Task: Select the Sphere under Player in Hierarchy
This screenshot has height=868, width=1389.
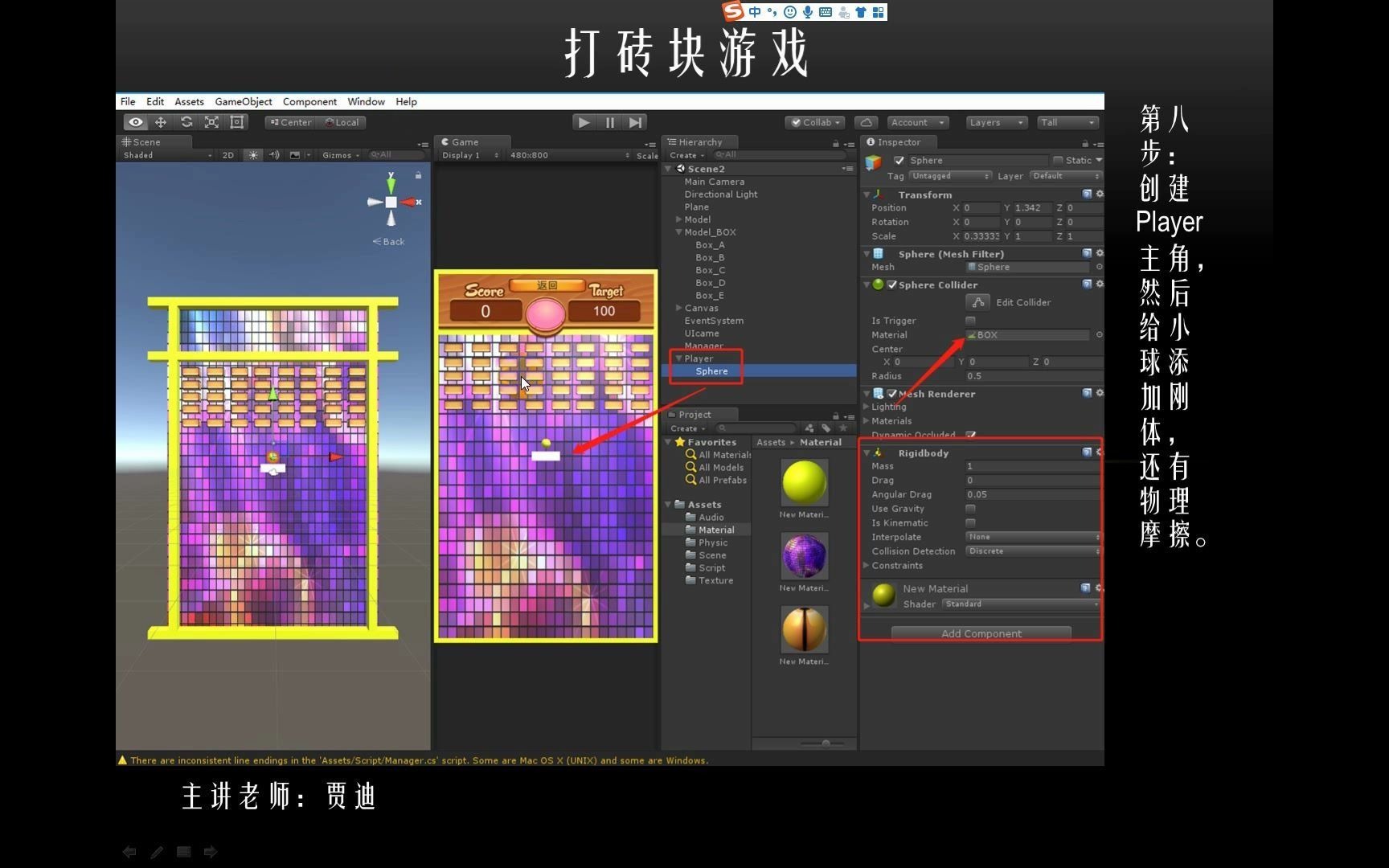Action: coord(711,371)
